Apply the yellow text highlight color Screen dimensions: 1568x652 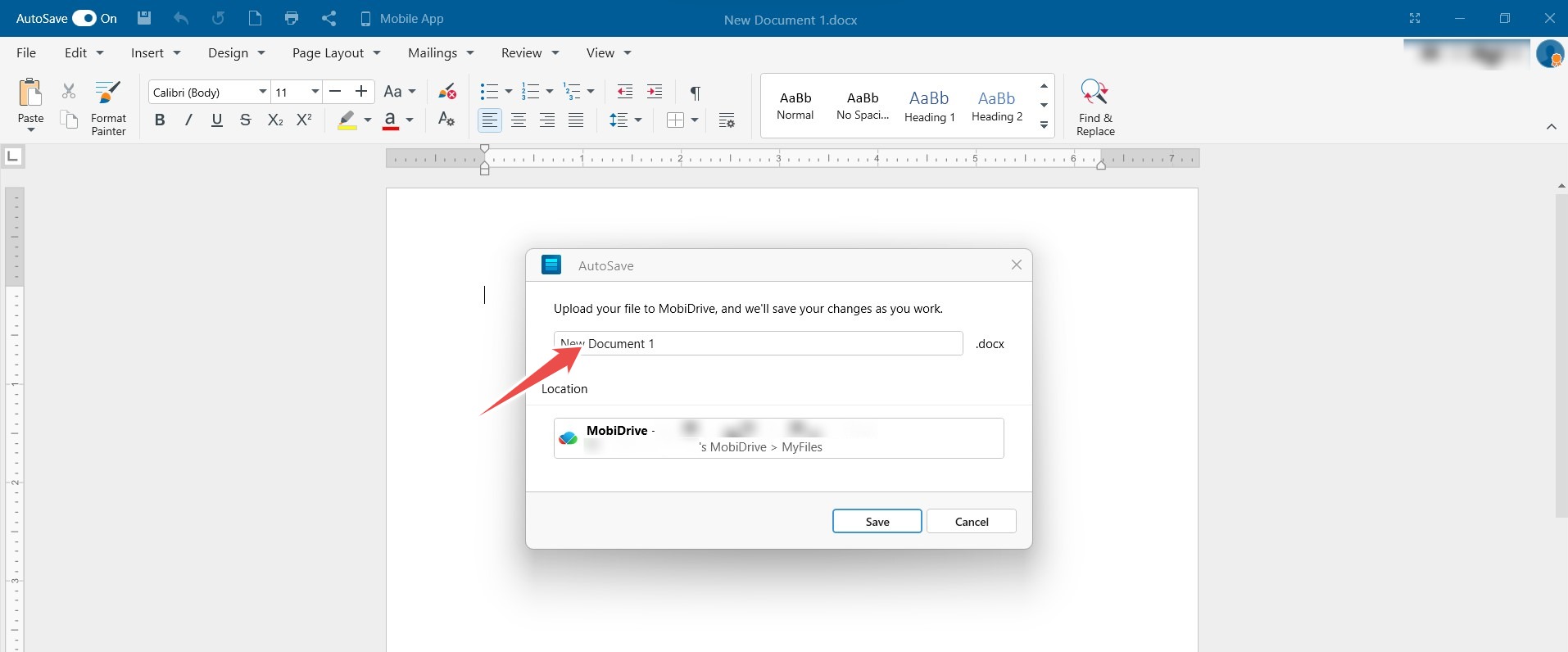347,120
